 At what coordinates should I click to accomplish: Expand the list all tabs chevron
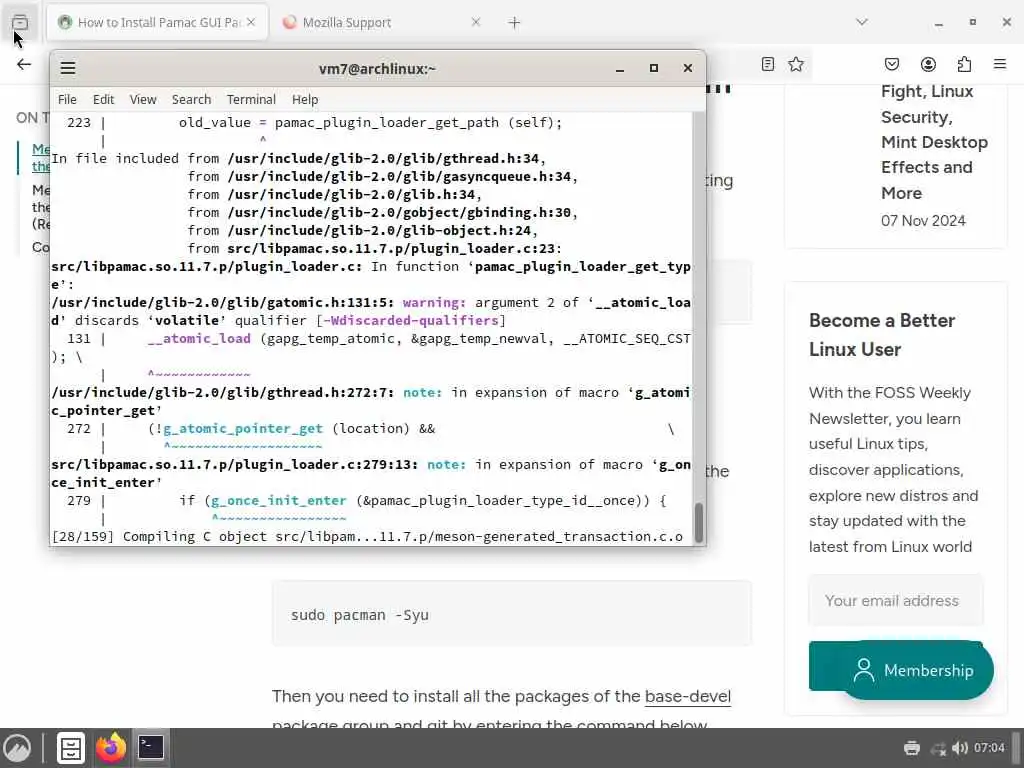point(862,22)
